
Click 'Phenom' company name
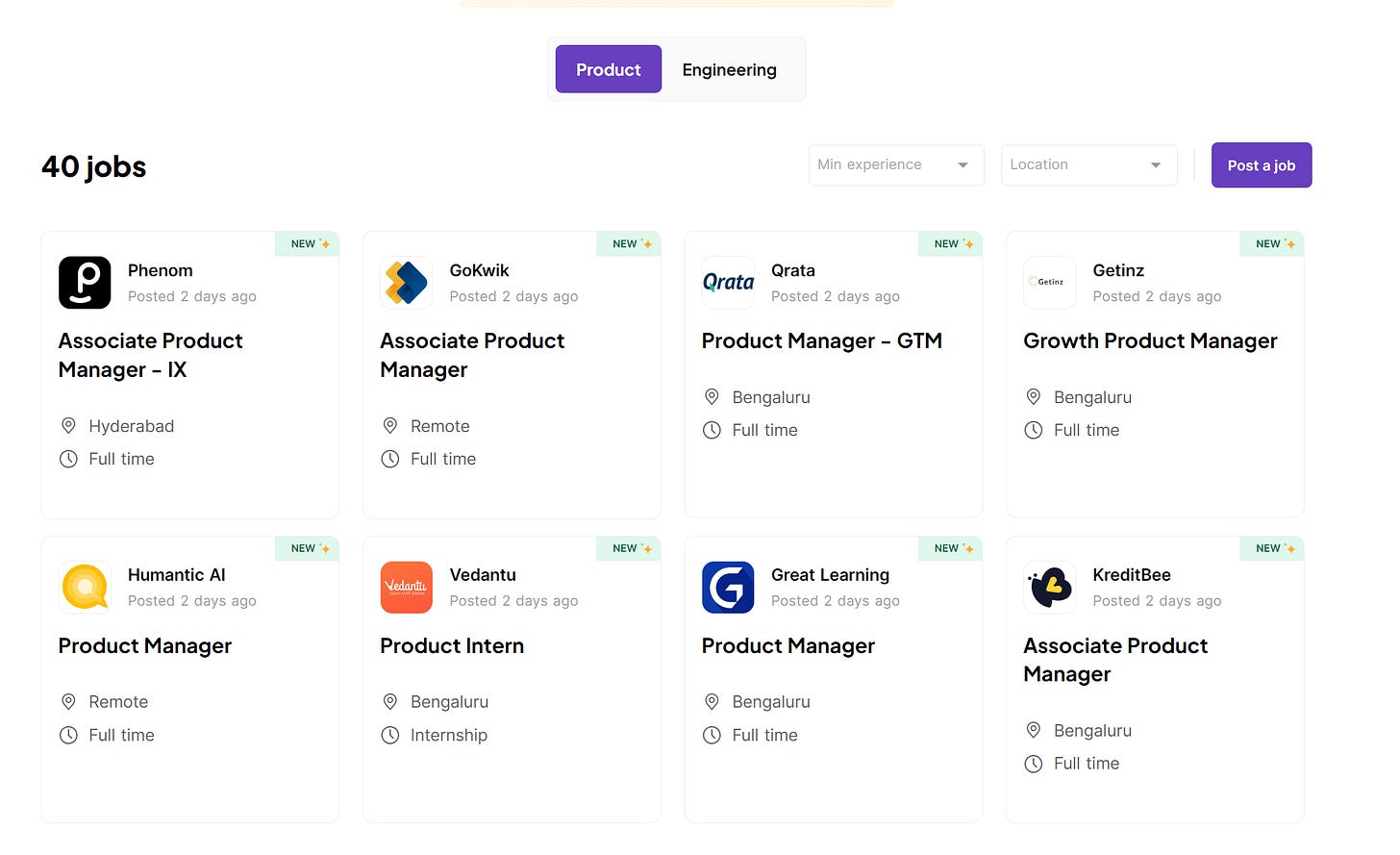pos(161,270)
